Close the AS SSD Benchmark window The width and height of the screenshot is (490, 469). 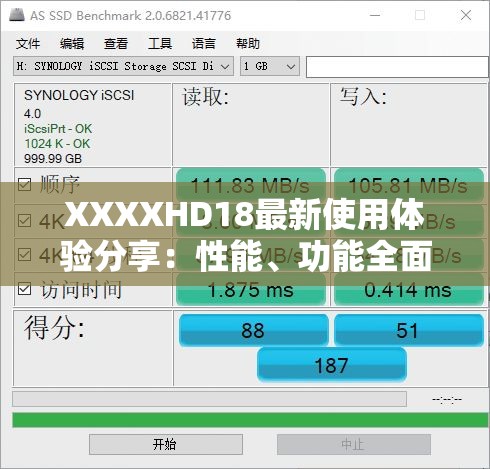466,15
